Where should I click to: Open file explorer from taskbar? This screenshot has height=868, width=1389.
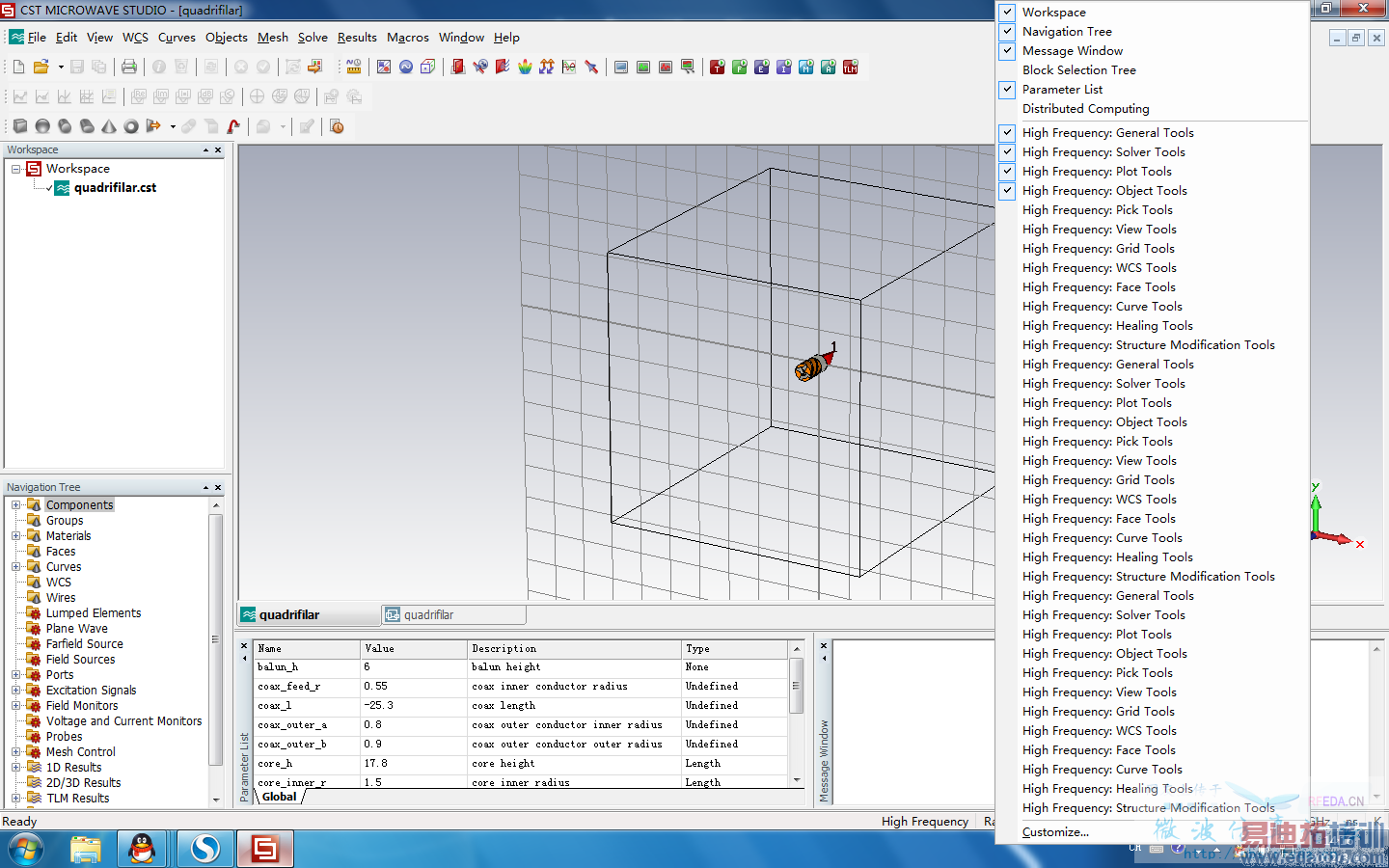click(86, 849)
